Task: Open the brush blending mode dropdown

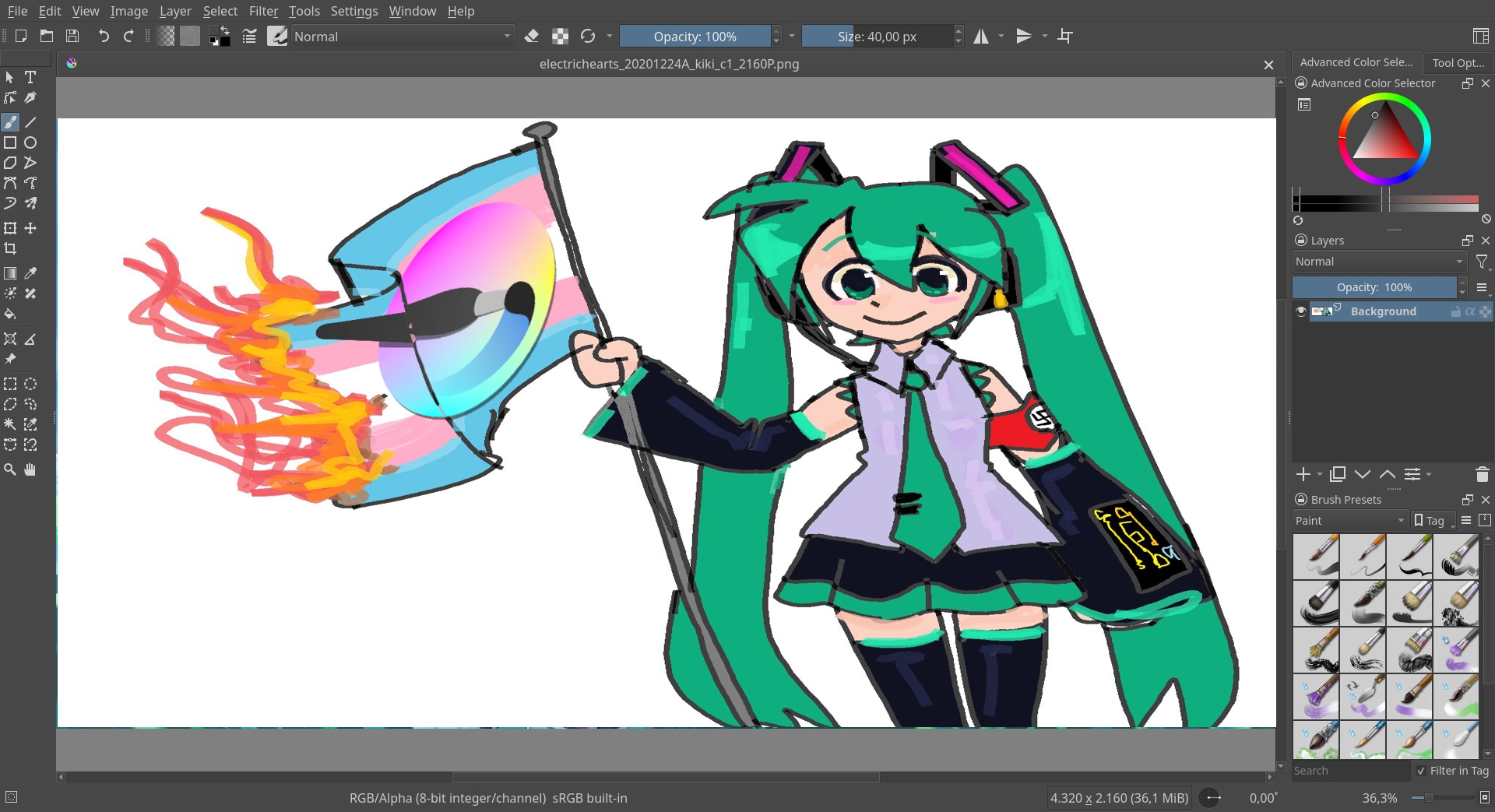Action: pos(402,36)
